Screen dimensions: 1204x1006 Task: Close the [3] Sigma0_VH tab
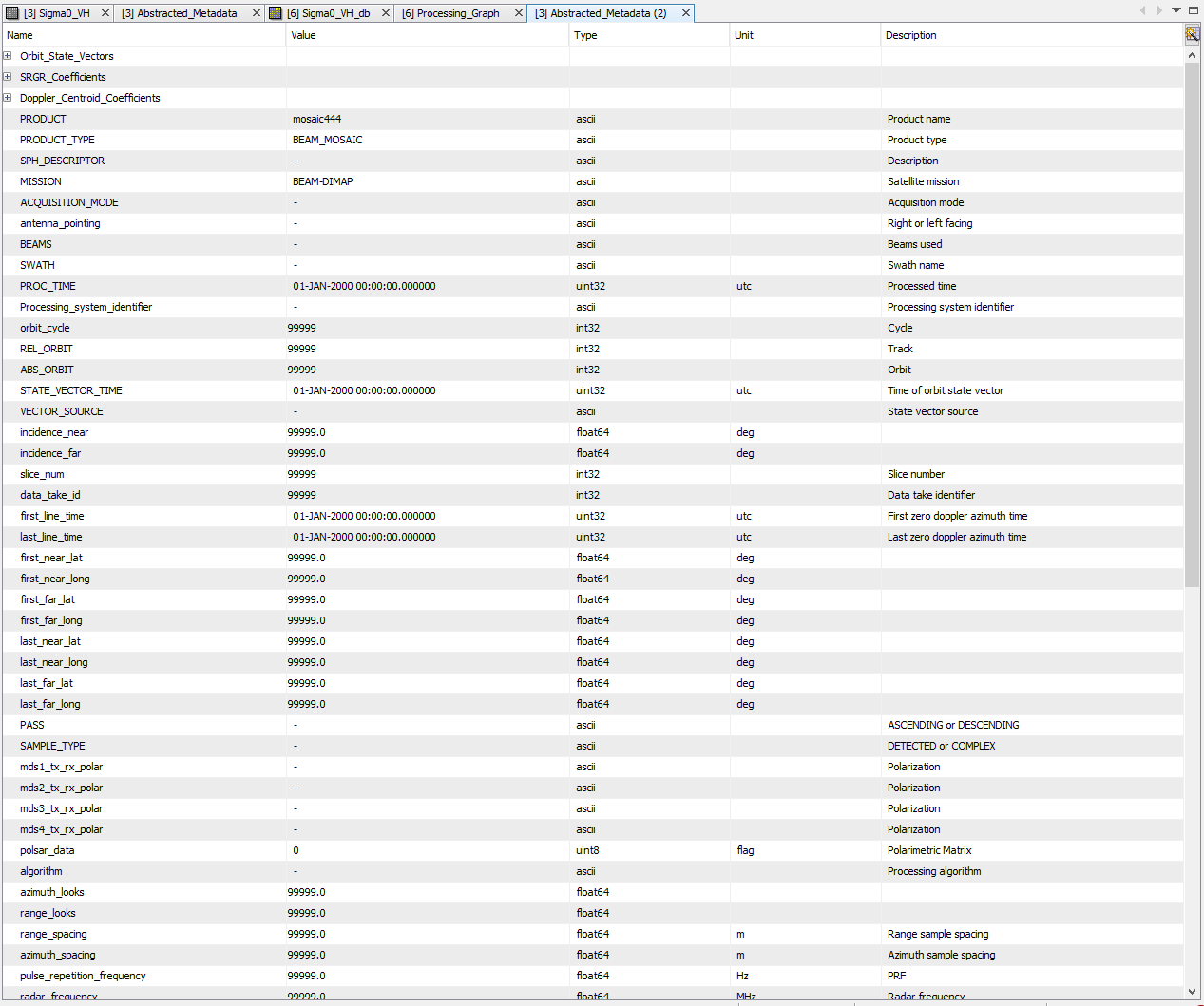105,13
